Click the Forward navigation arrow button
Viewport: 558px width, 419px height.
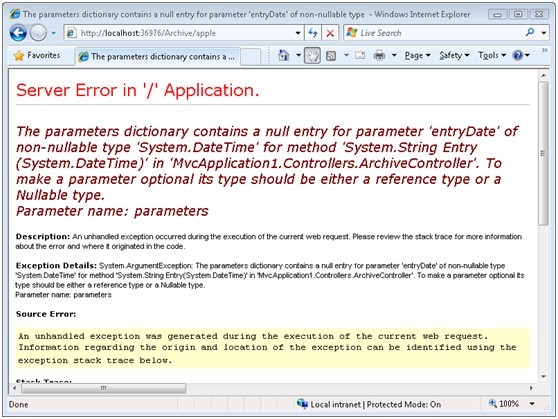pos(38,33)
